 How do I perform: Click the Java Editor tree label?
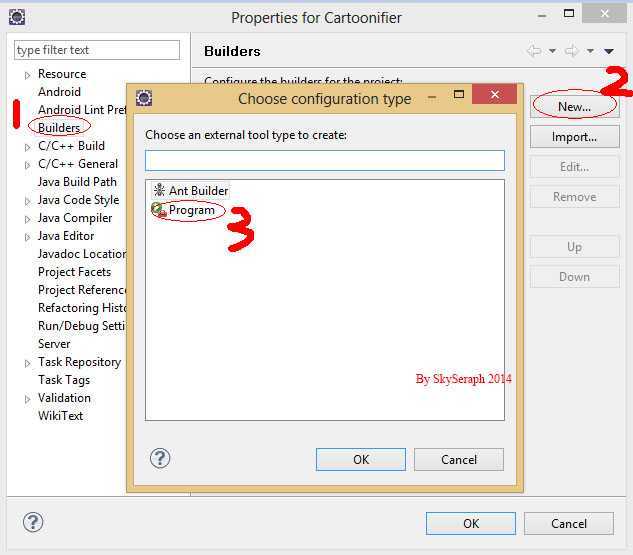[x=66, y=236]
